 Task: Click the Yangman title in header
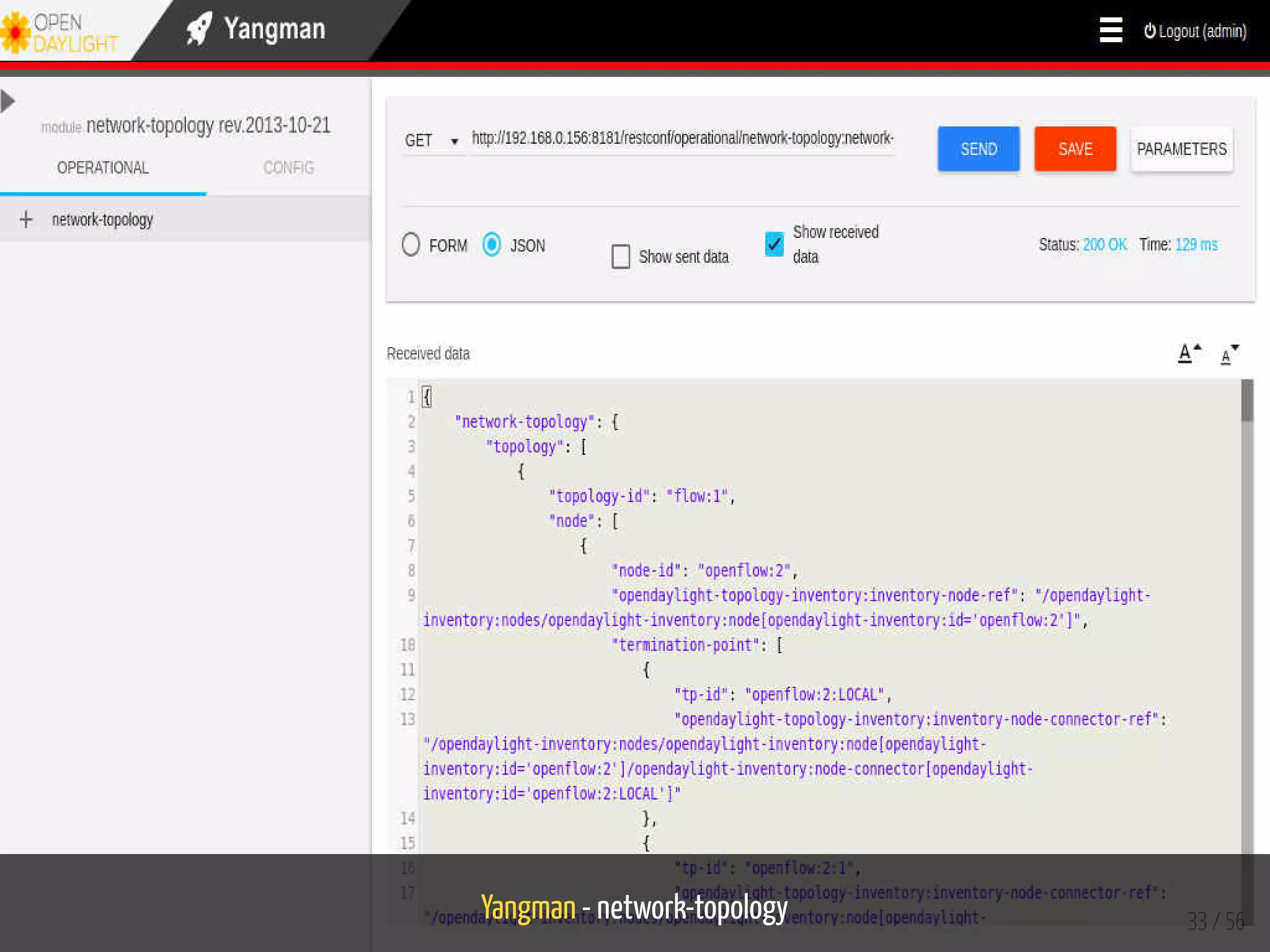coord(275,29)
